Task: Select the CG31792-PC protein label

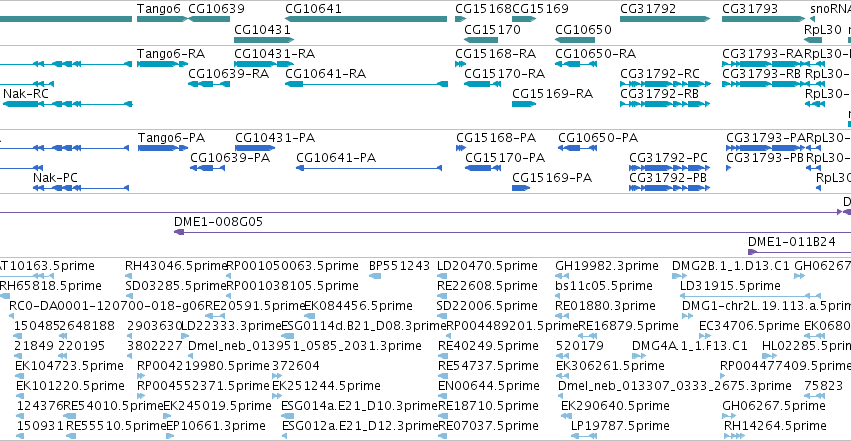Action: pyautogui.click(x=669, y=158)
